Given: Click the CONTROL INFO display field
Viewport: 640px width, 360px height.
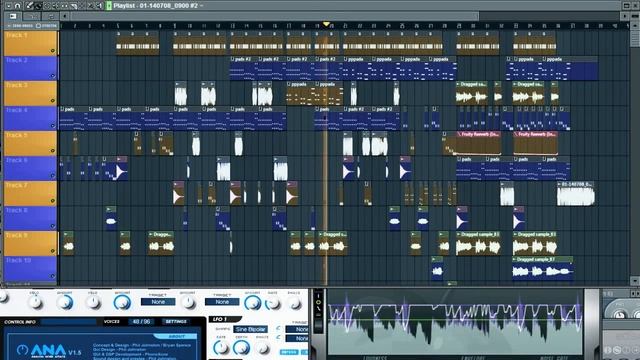Looking at the screenshot, I should coord(69,322).
